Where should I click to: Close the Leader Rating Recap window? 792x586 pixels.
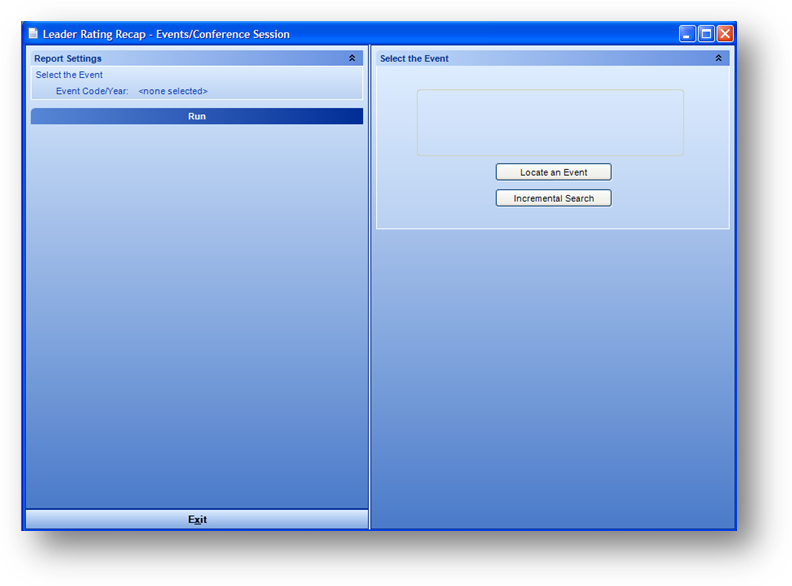(724, 34)
